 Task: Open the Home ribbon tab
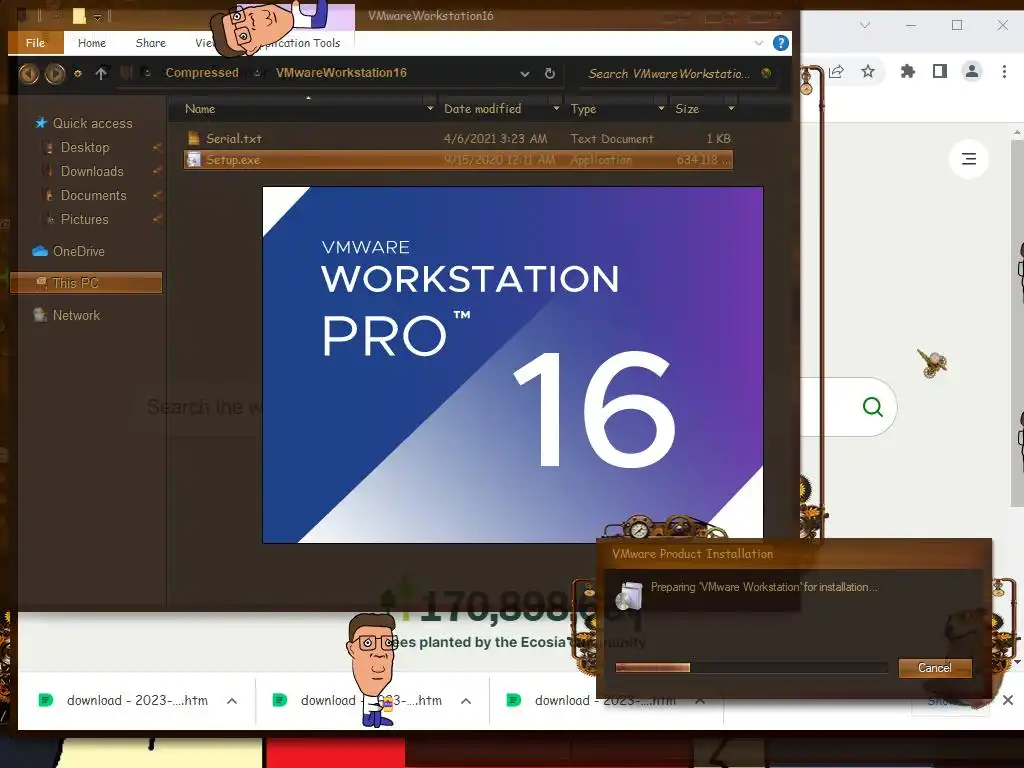(x=91, y=43)
